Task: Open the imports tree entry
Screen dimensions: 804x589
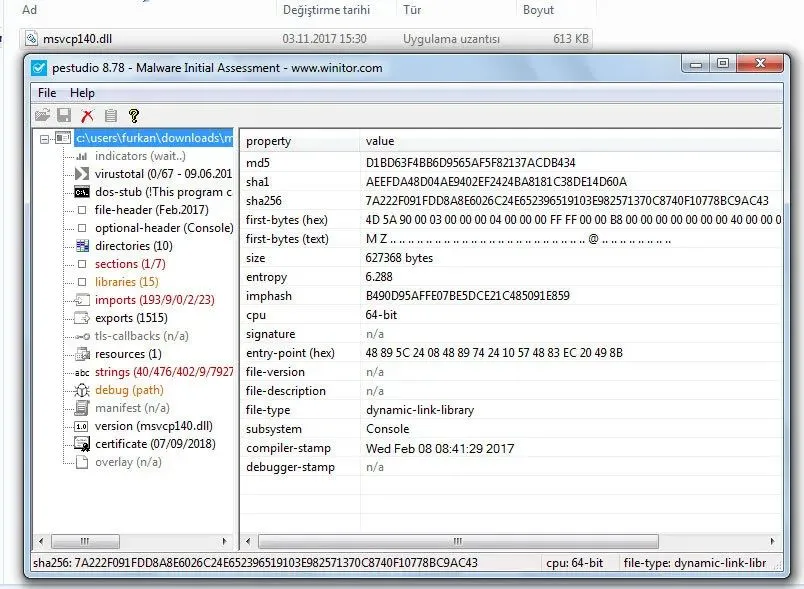Action: coord(152,300)
